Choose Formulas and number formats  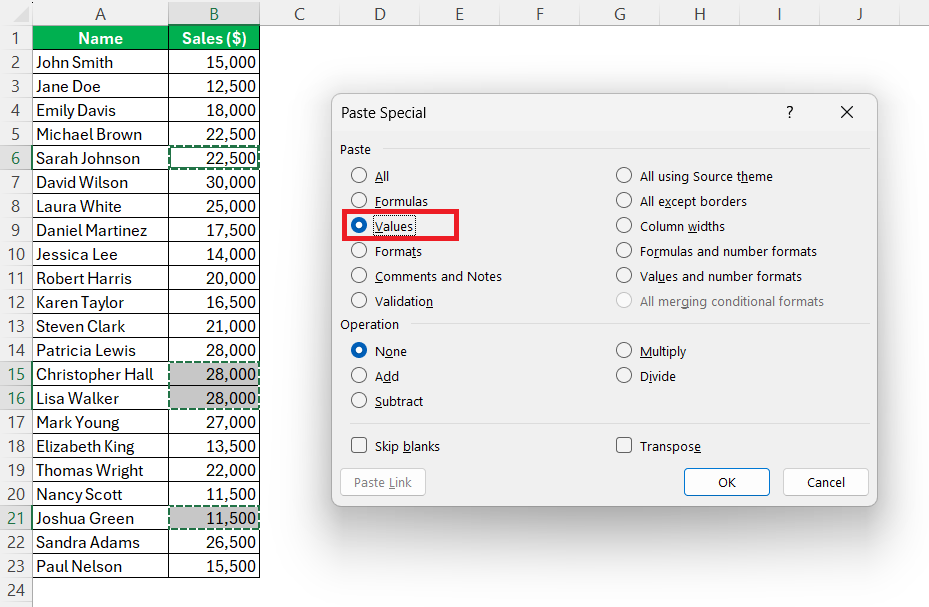tap(716, 251)
